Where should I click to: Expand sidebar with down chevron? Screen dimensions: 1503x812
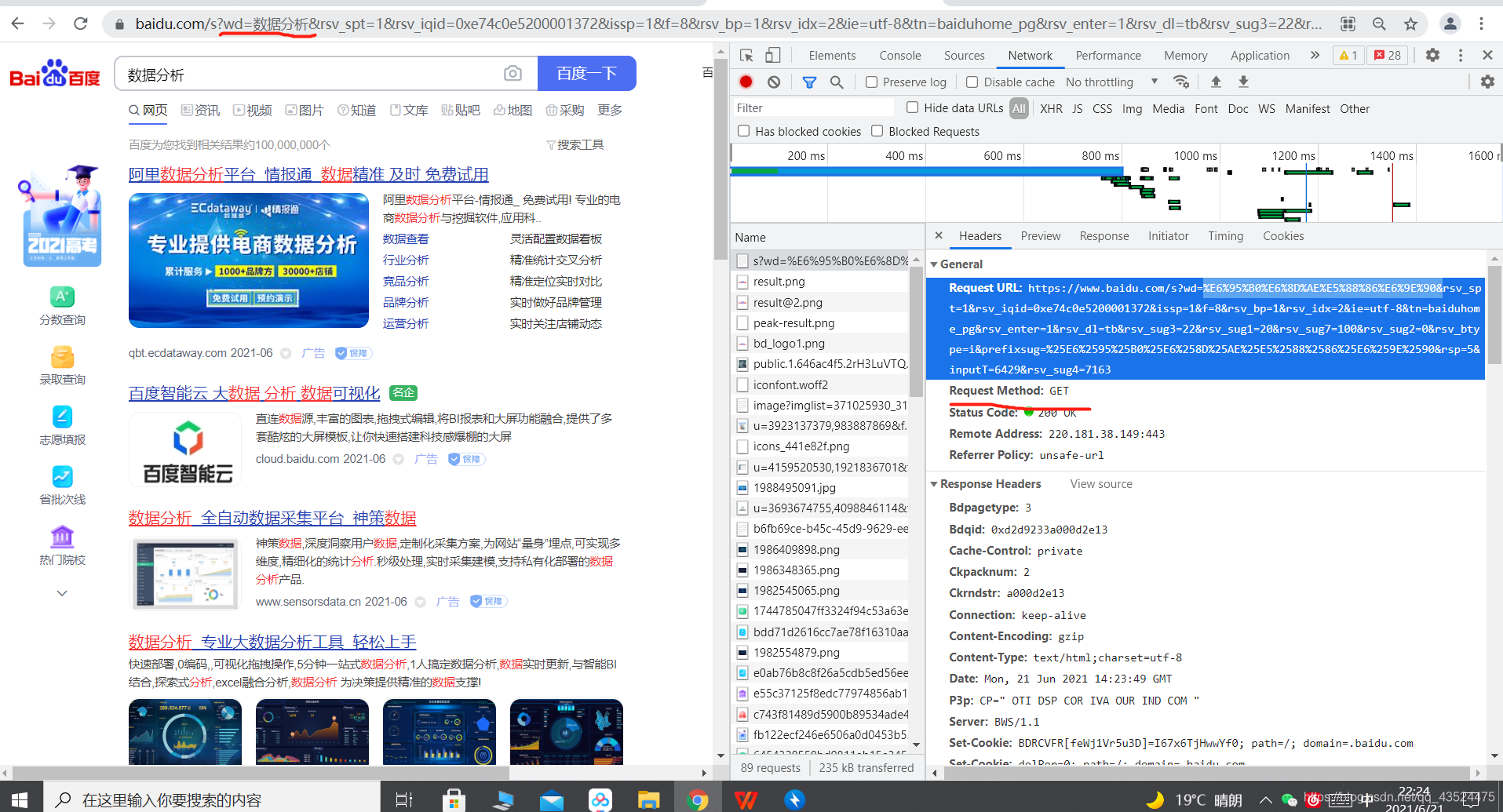point(62,593)
